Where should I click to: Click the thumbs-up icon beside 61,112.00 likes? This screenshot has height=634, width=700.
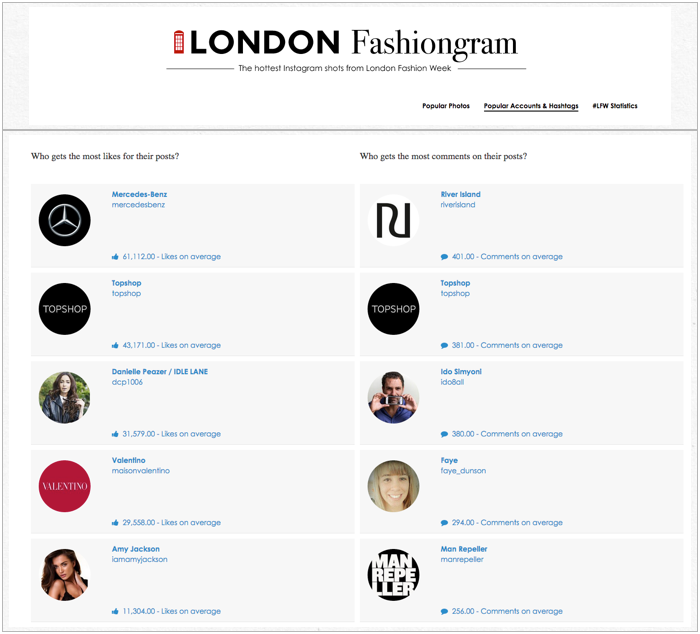pos(115,257)
